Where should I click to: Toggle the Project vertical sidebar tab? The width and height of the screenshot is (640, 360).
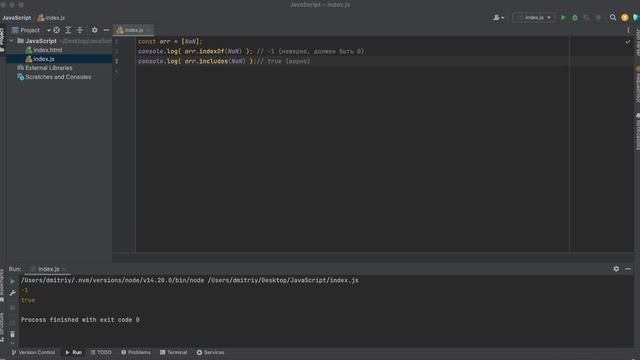[x=2, y=40]
